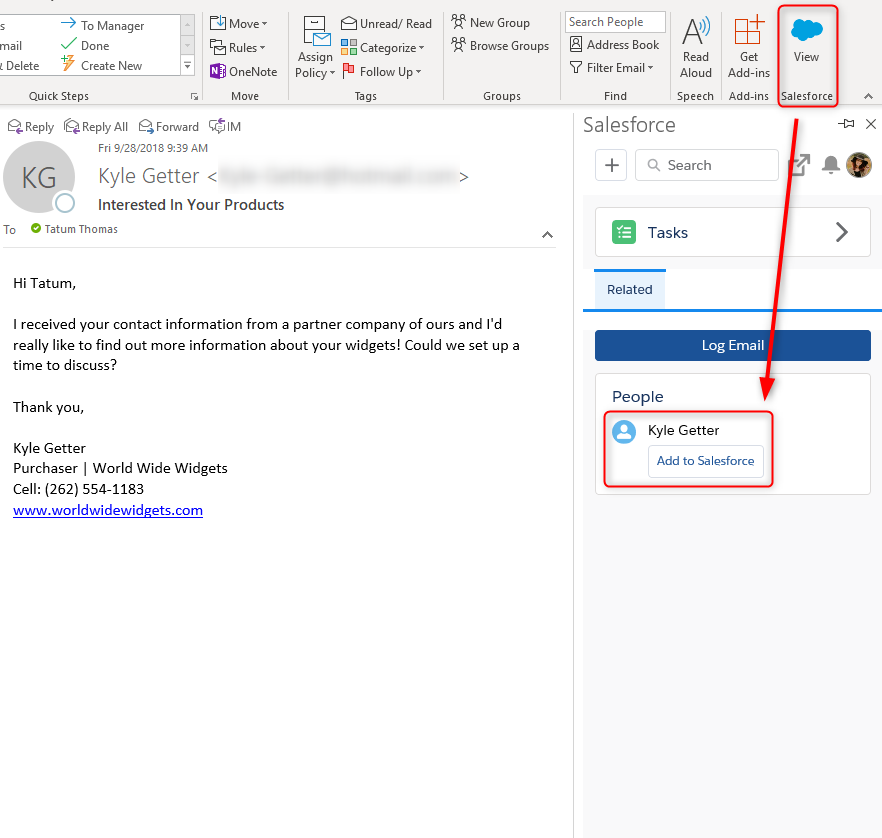Open the Tasks card
The height and width of the screenshot is (838, 882).
pyautogui.click(x=733, y=232)
